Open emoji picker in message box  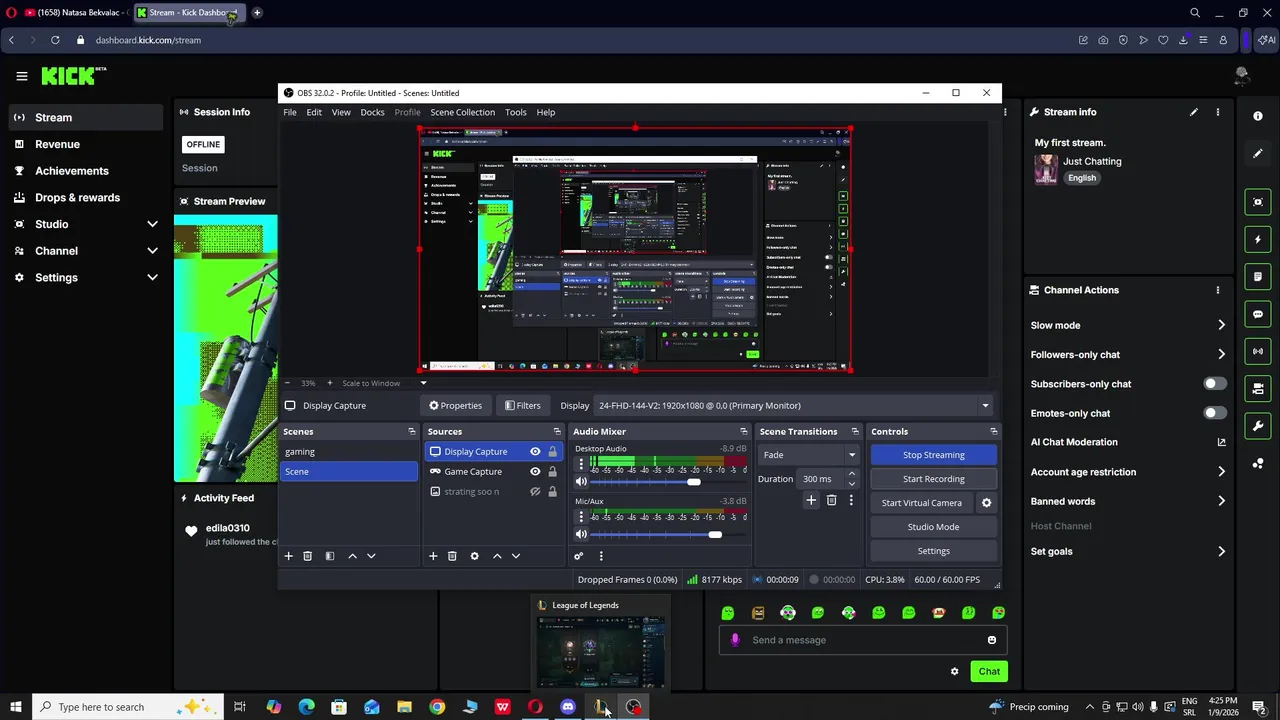click(x=992, y=640)
